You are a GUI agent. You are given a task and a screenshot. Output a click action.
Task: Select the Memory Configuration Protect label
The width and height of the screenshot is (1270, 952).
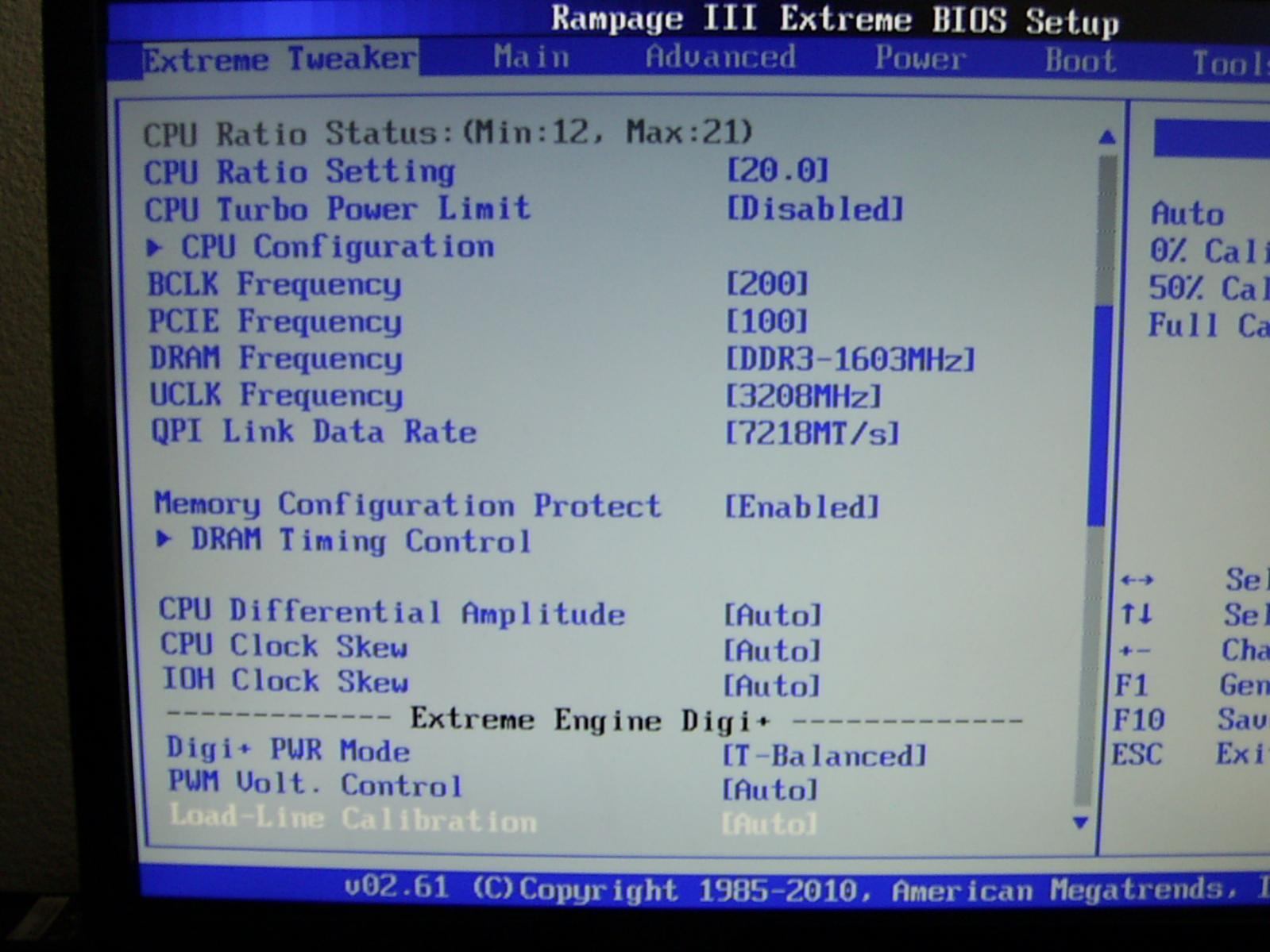[x=407, y=505]
